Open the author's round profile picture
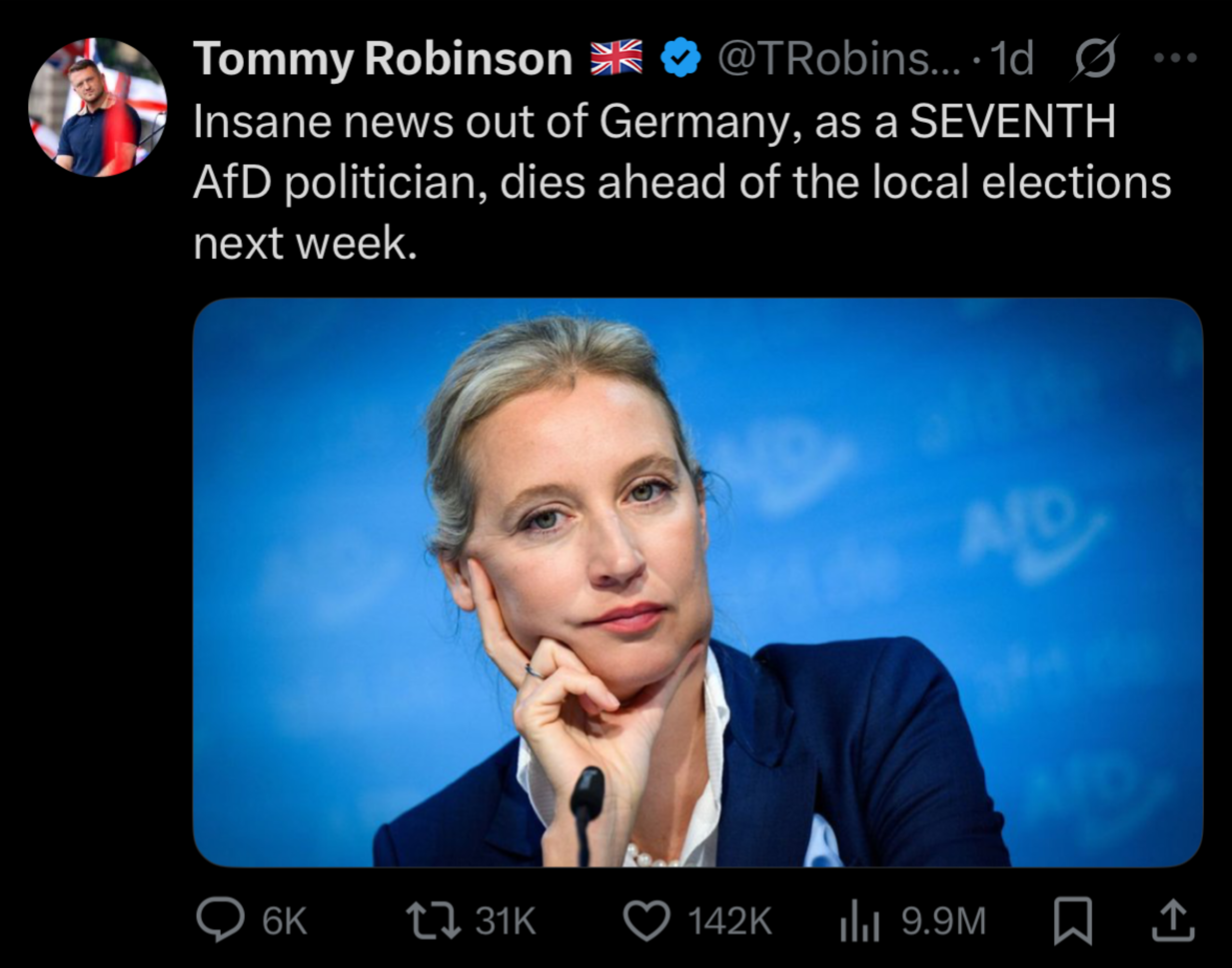Screen dimensions: 1232x968 coord(97,107)
